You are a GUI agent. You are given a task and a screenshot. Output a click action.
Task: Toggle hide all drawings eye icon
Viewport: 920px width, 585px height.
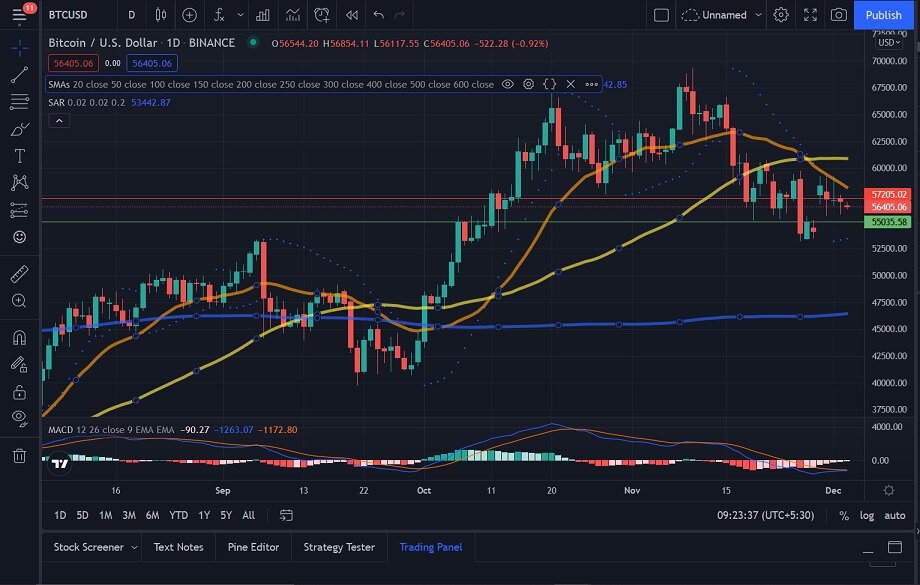click(19, 418)
